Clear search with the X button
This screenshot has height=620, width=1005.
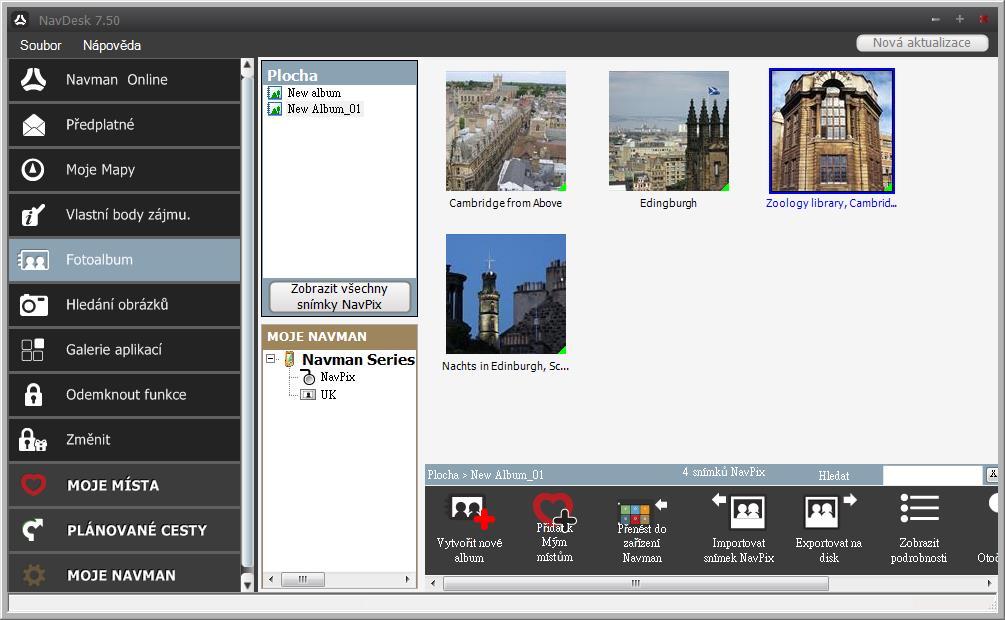click(992, 474)
